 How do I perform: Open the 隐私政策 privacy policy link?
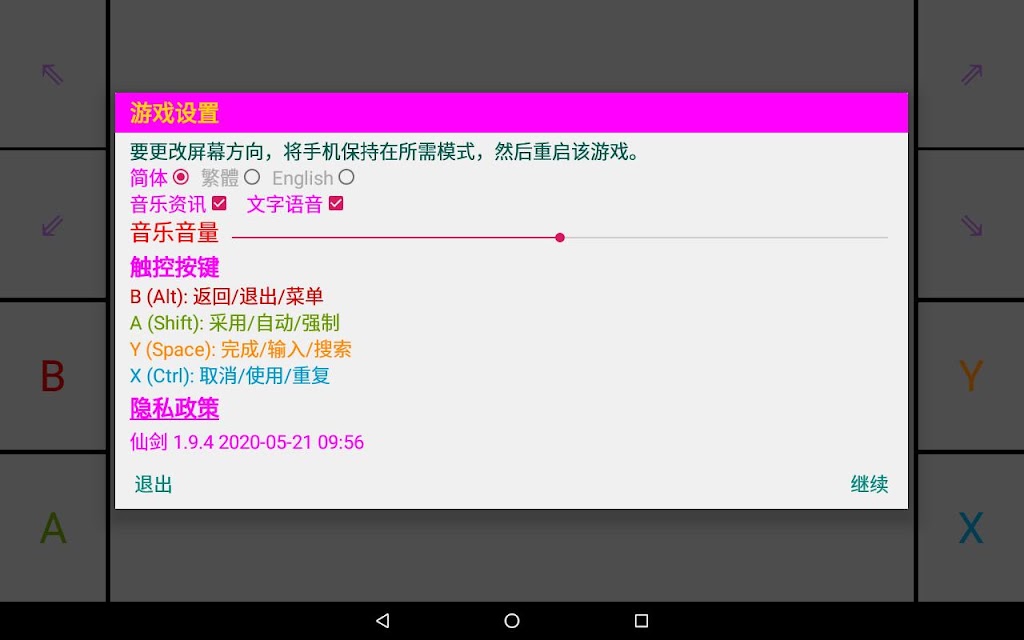point(174,409)
